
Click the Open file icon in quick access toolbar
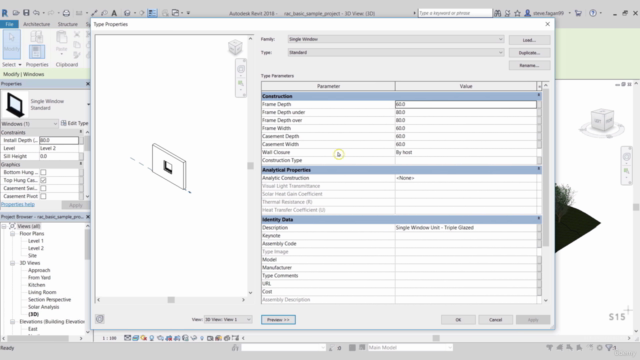[16, 13]
